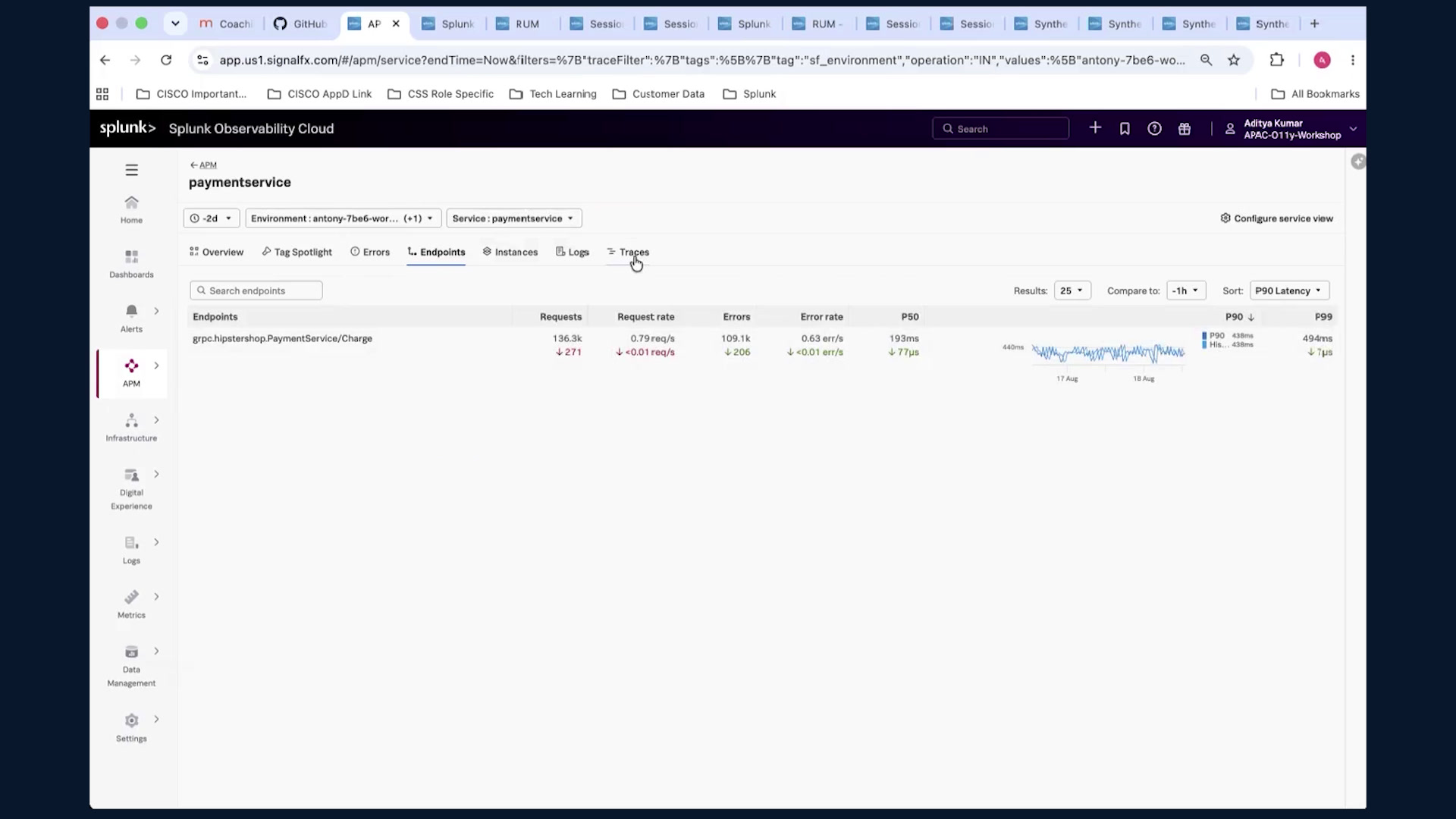The image size is (1456, 819).
Task: Open Data Management in sidebar
Action: pos(131,666)
